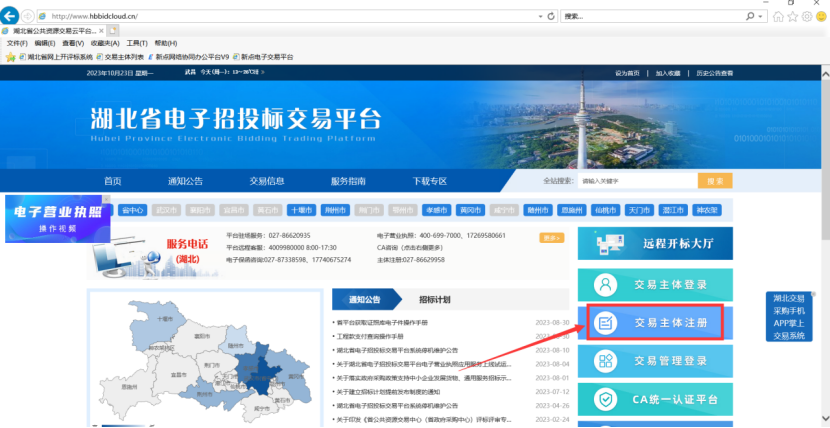The image size is (830, 428).
Task: Click the 交易主体注册 registration icon
Action: (x=605, y=323)
